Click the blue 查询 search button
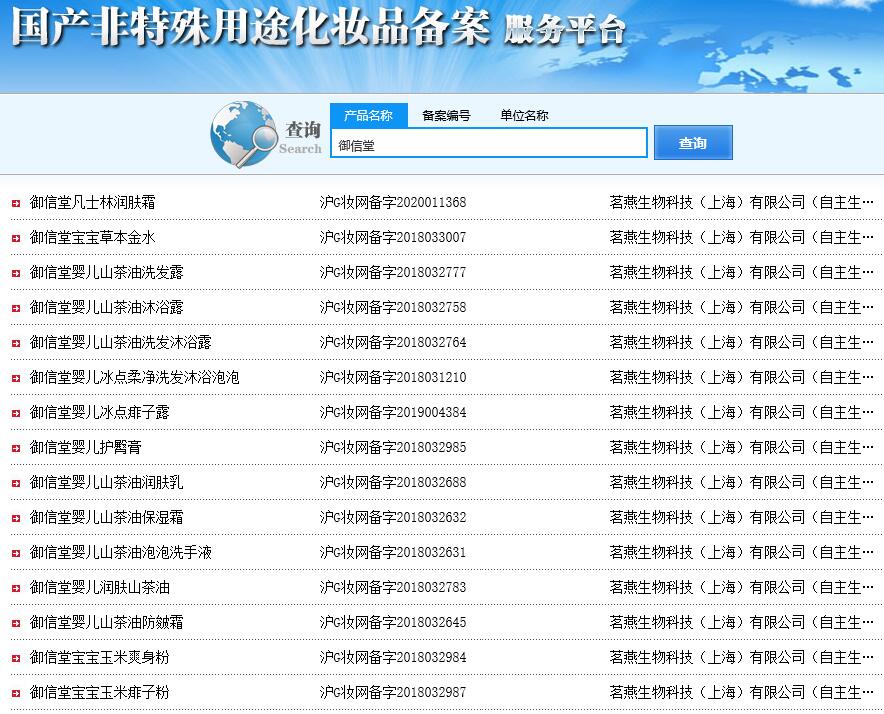The width and height of the screenshot is (884, 714). 693,143
